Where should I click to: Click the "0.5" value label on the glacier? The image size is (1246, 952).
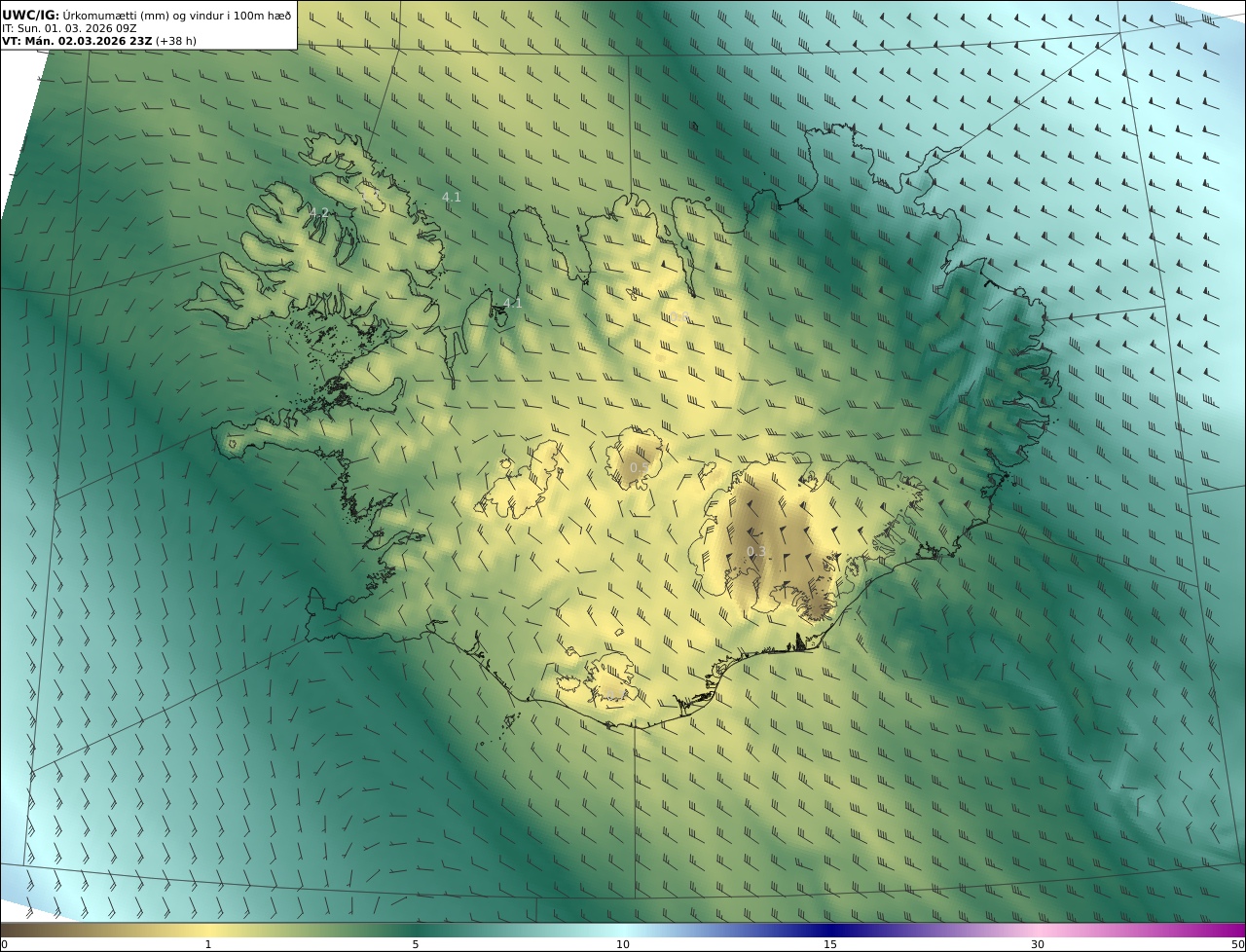[640, 468]
